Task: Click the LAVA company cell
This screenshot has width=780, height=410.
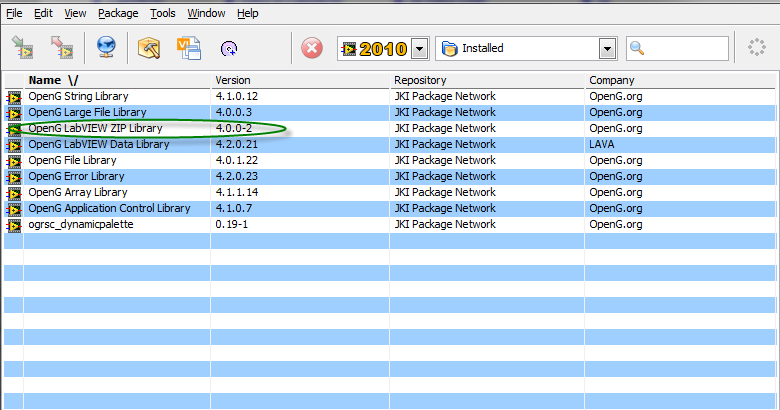Action: (602, 144)
